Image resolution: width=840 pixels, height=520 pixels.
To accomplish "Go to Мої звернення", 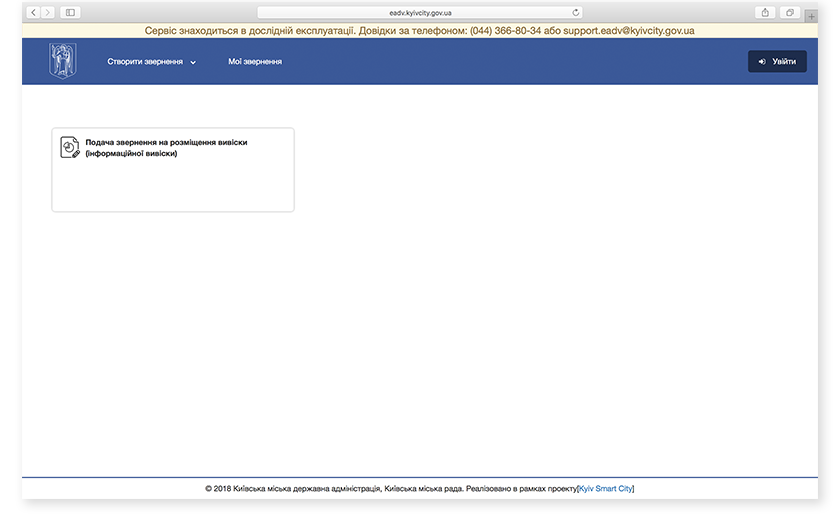I will 254,62.
